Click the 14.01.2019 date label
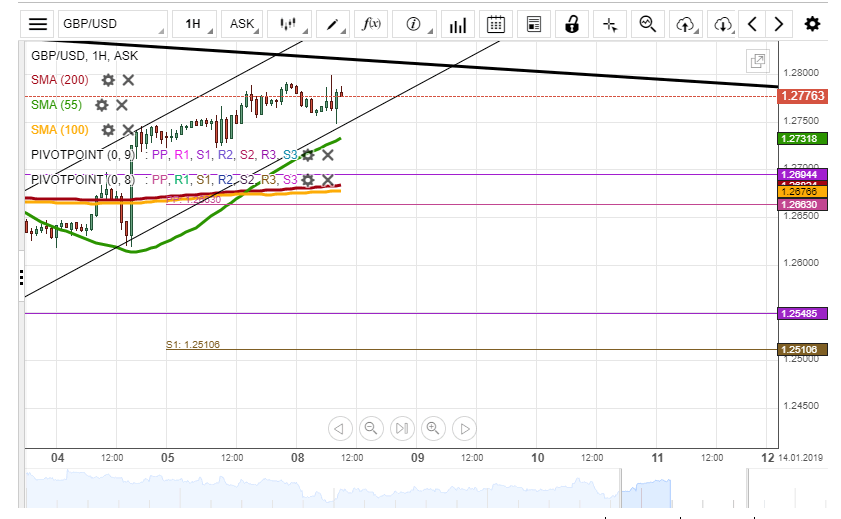The height and width of the screenshot is (519, 841). pyautogui.click(x=800, y=457)
